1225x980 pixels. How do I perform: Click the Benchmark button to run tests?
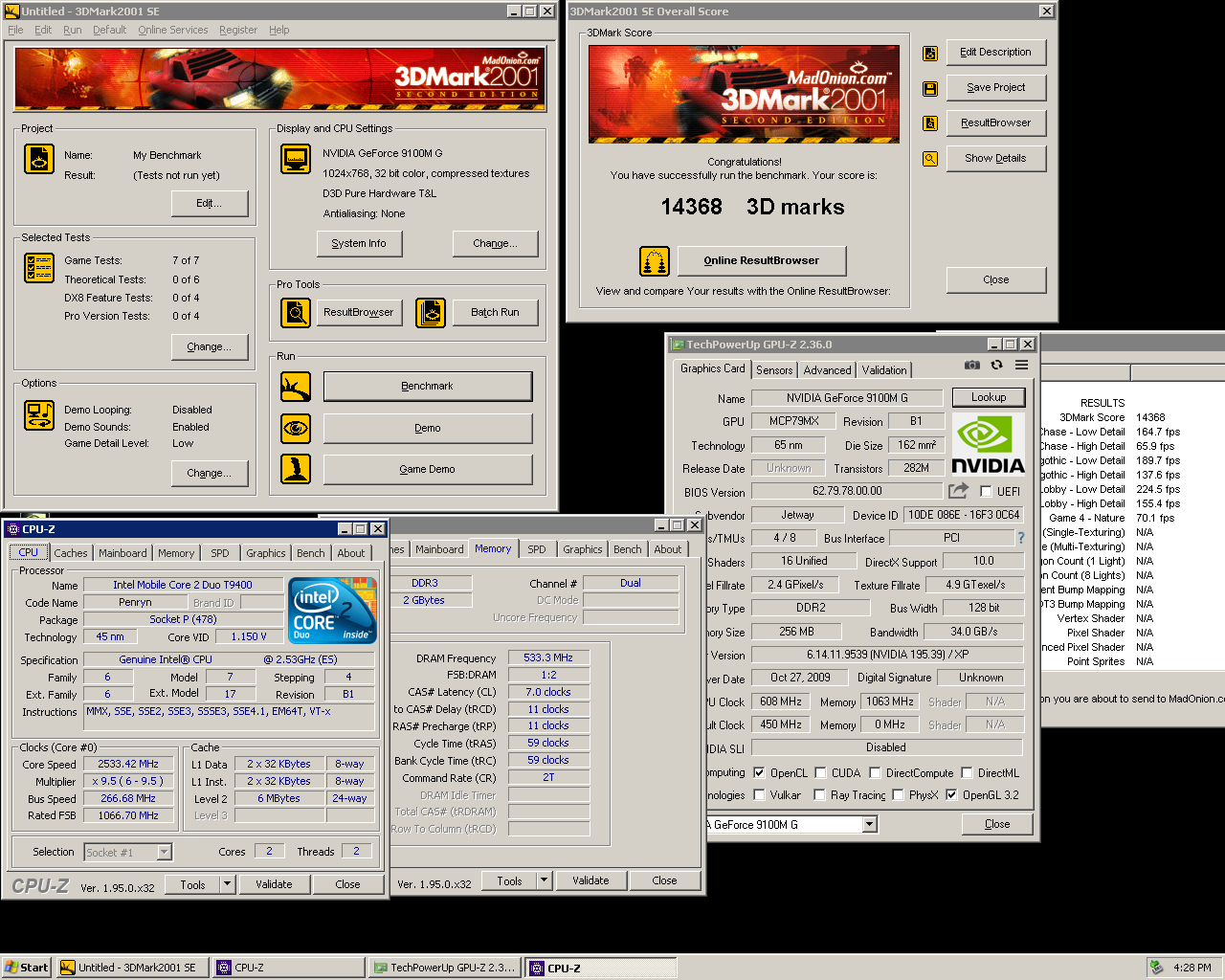pos(428,386)
